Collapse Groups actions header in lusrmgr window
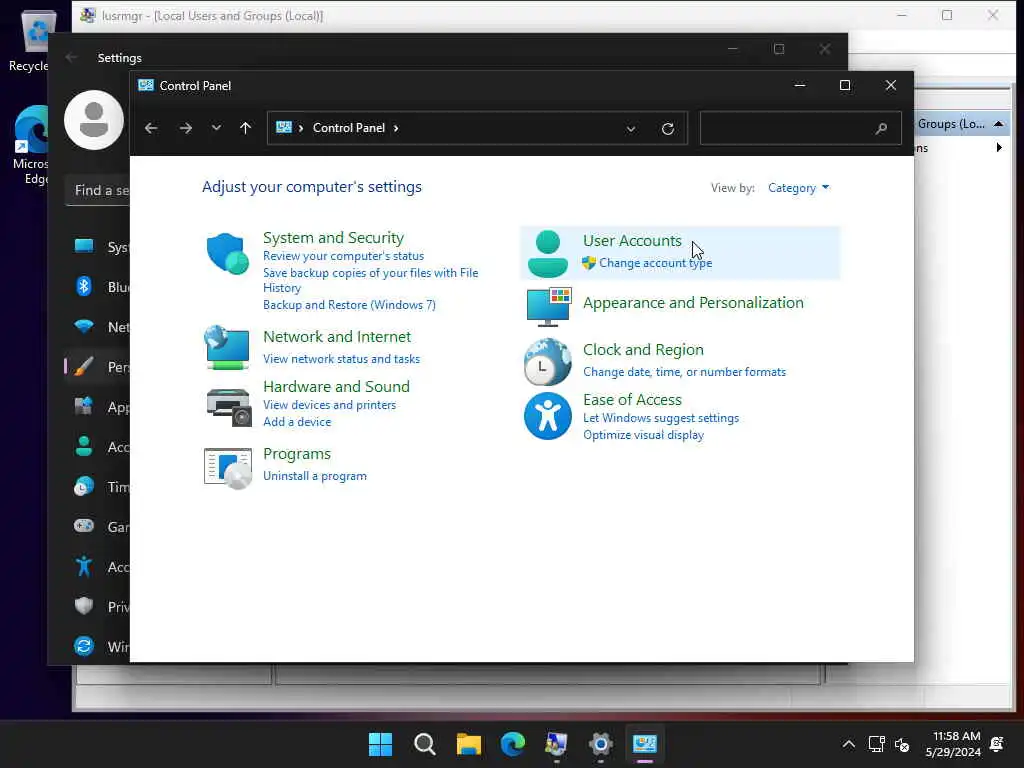 coord(999,123)
